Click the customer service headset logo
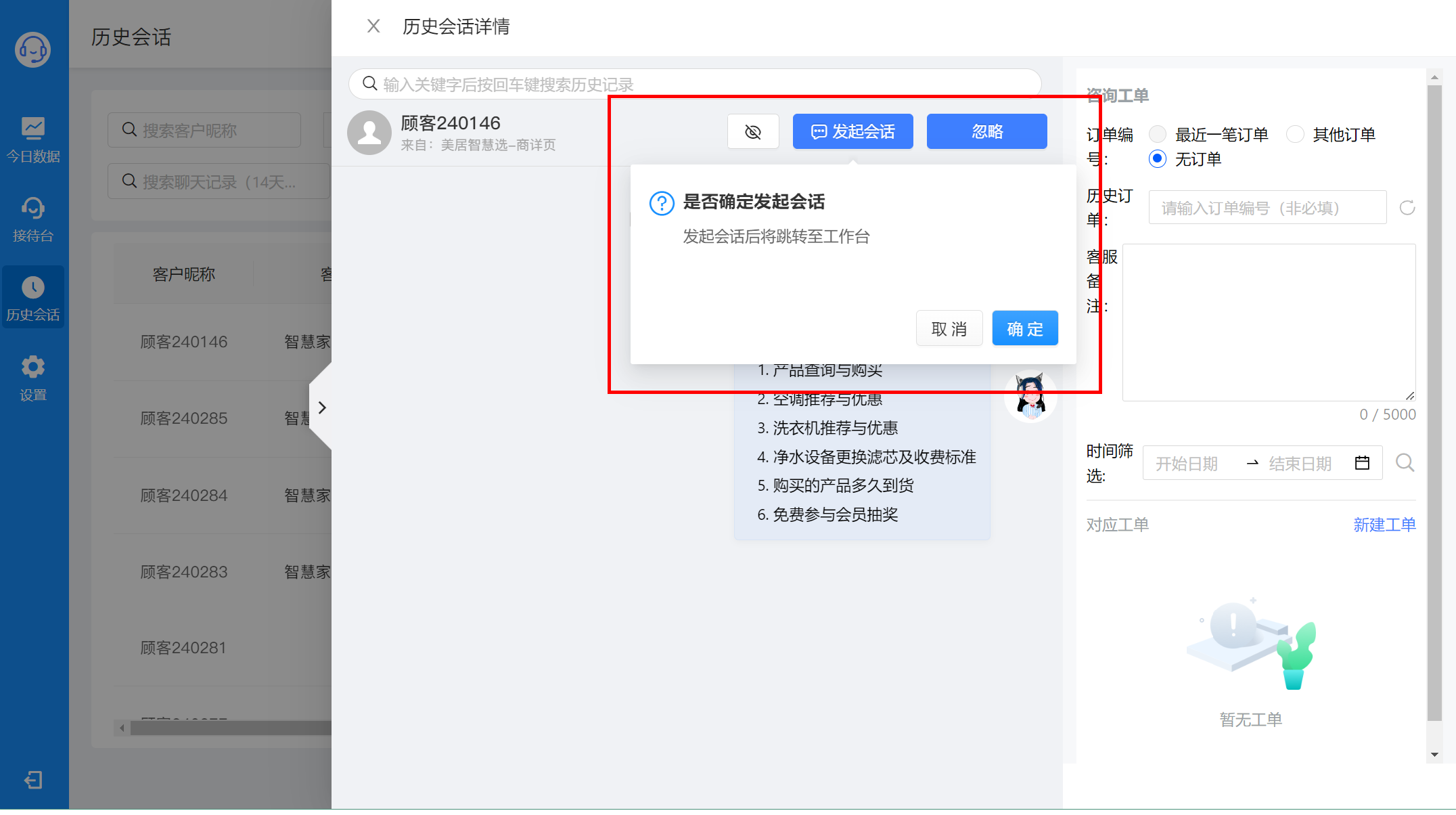1456x815 pixels. tap(32, 49)
